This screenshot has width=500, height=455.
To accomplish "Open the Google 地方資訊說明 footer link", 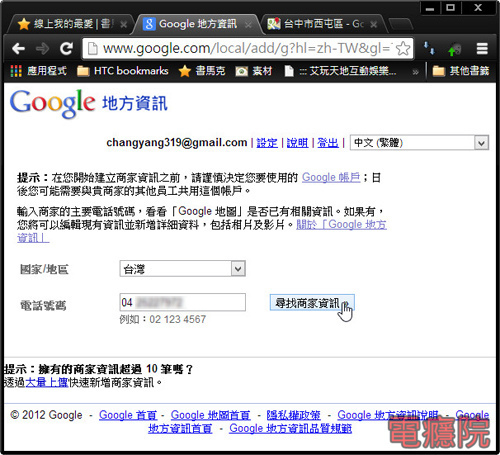I will click(x=388, y=415).
